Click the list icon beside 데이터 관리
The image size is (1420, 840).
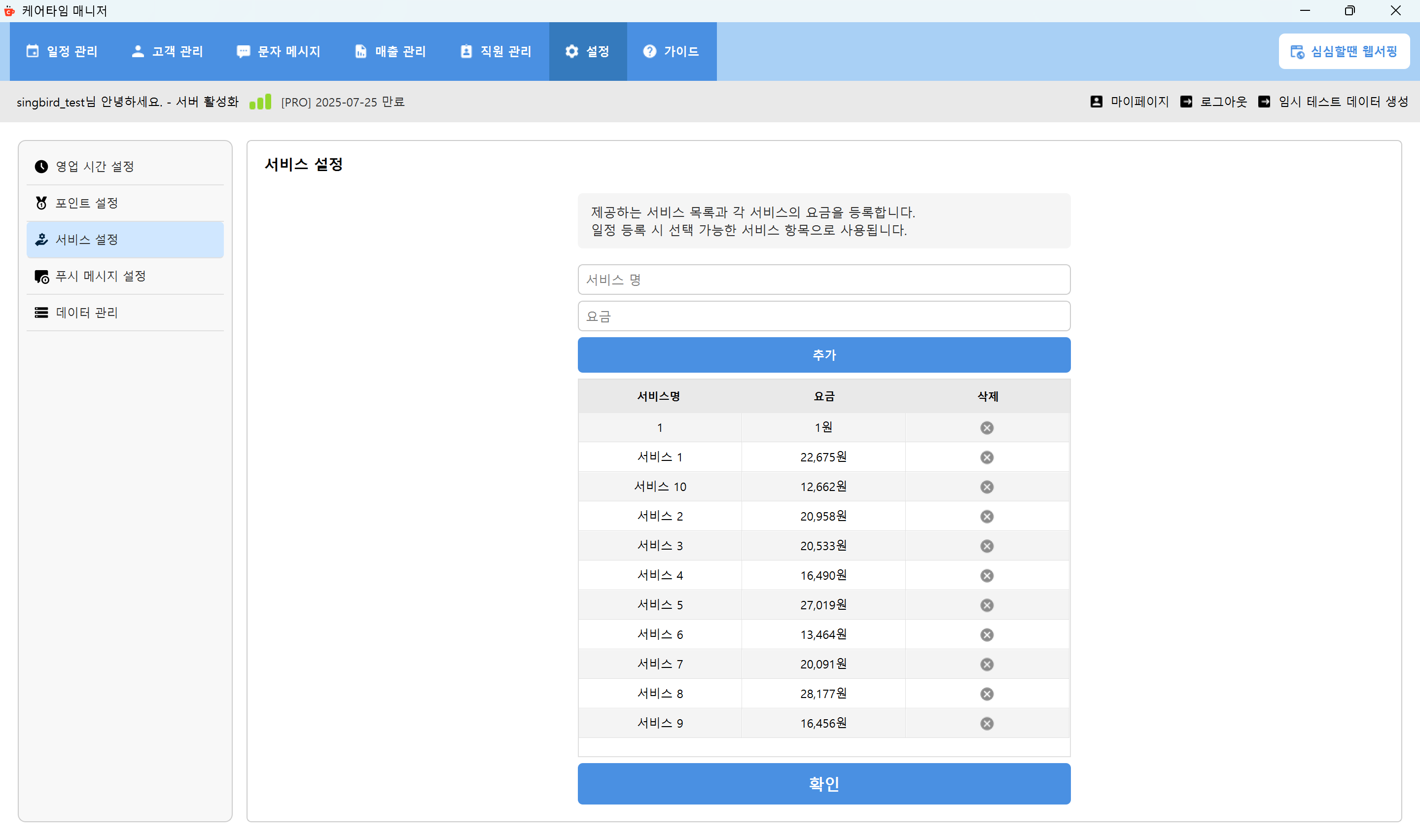41,313
